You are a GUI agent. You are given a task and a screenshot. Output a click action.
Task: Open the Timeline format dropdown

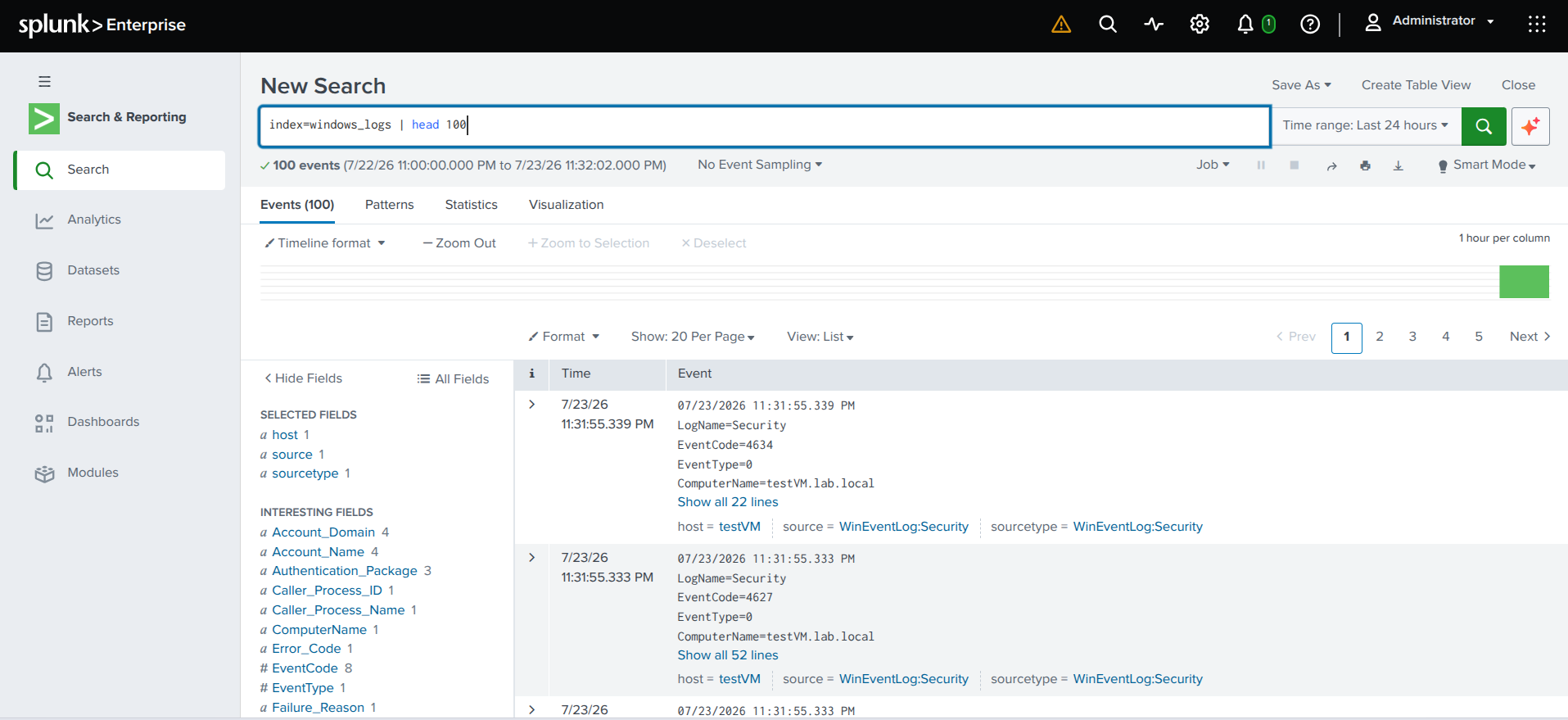pyautogui.click(x=325, y=243)
